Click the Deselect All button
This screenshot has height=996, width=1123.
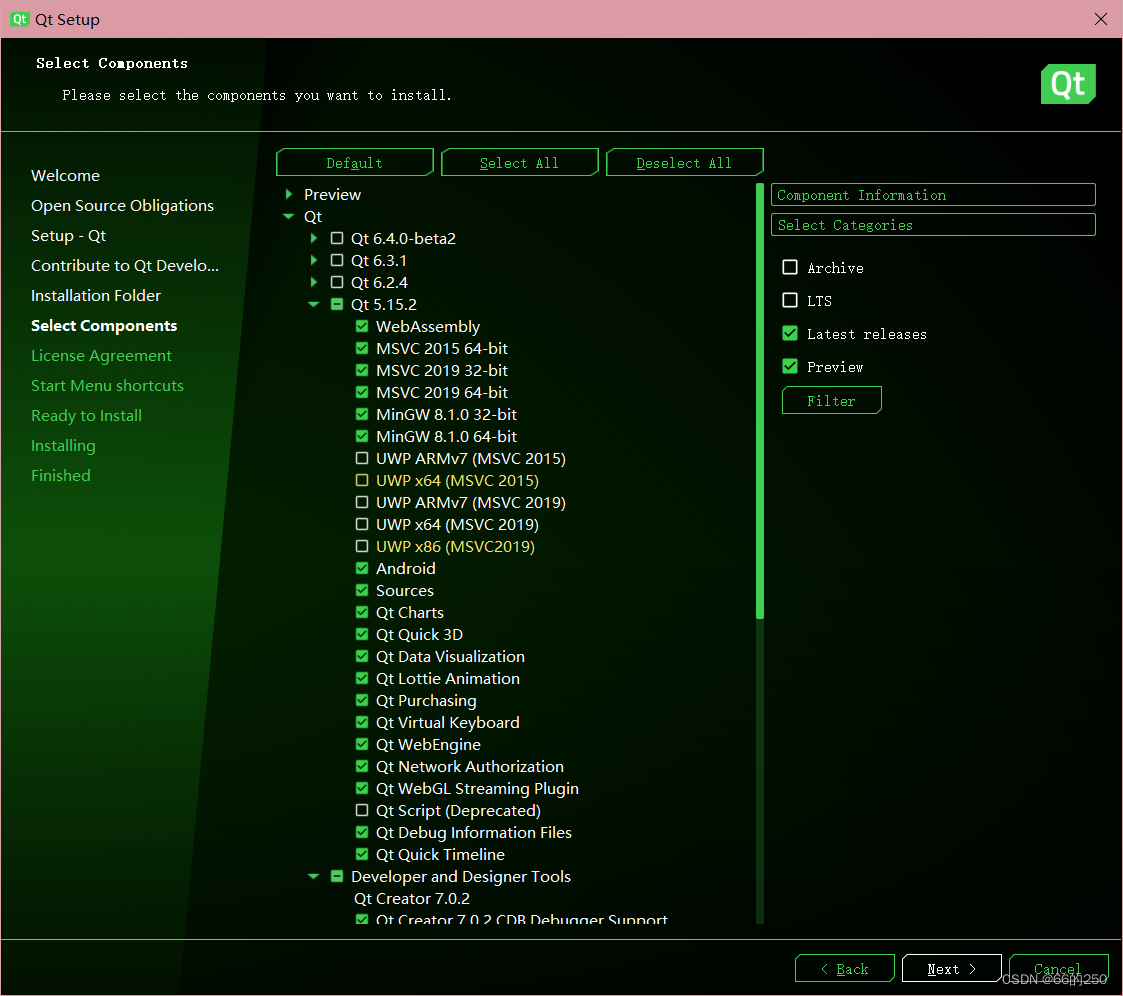tap(684, 163)
